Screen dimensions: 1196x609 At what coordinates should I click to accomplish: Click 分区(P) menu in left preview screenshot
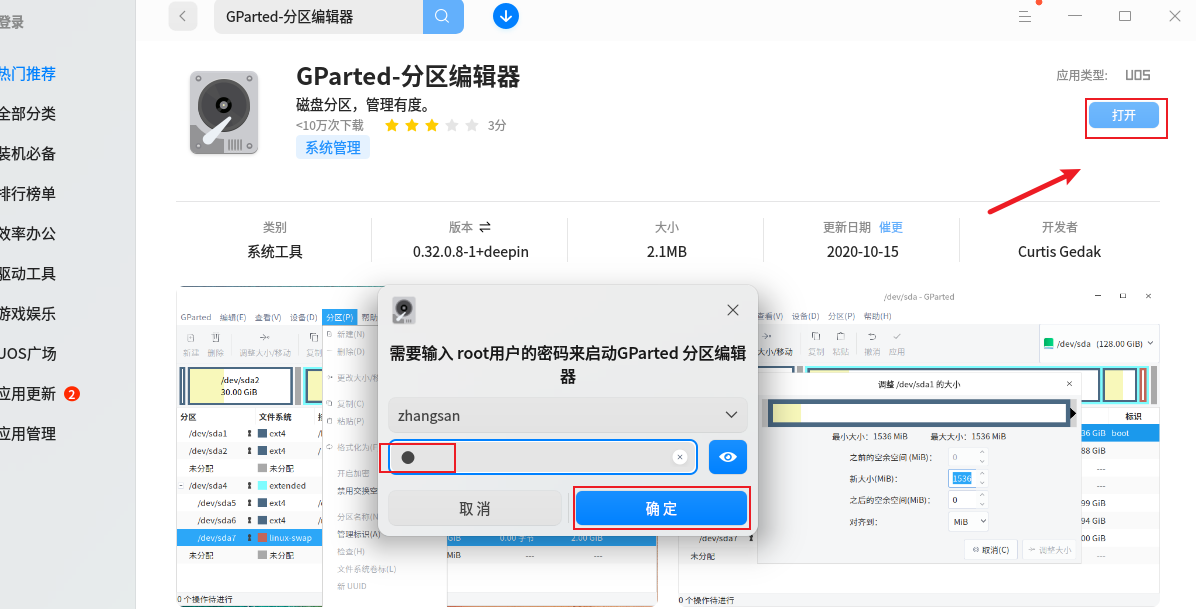point(339,317)
